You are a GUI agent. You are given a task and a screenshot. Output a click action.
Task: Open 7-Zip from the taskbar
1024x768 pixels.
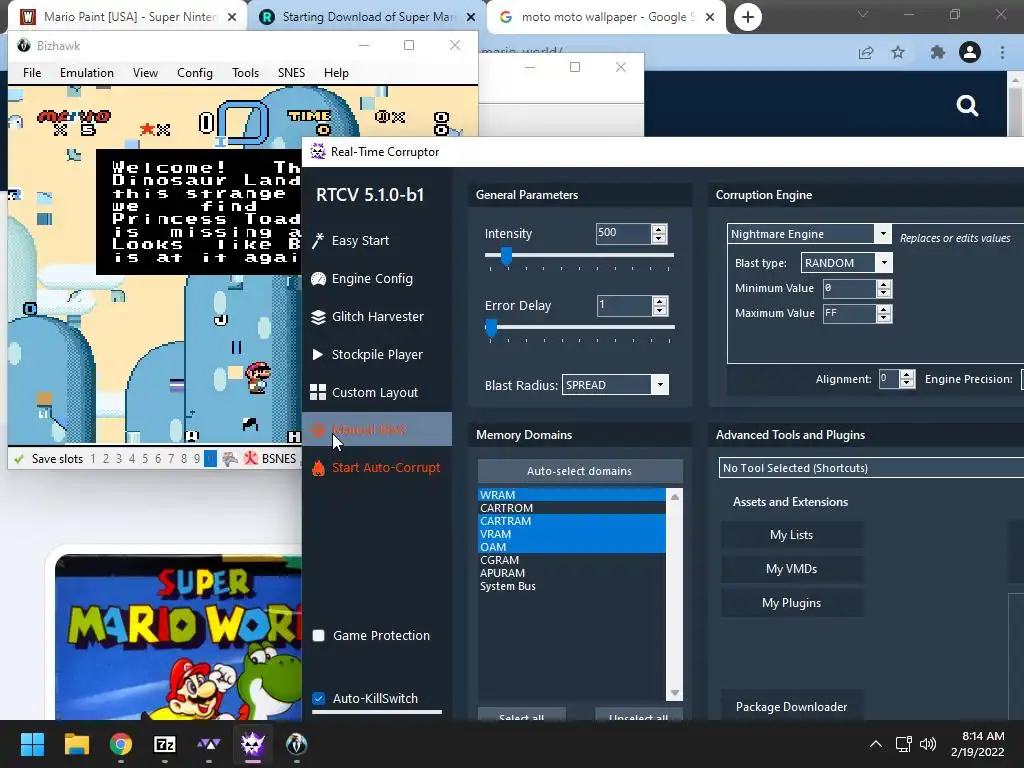pos(165,744)
